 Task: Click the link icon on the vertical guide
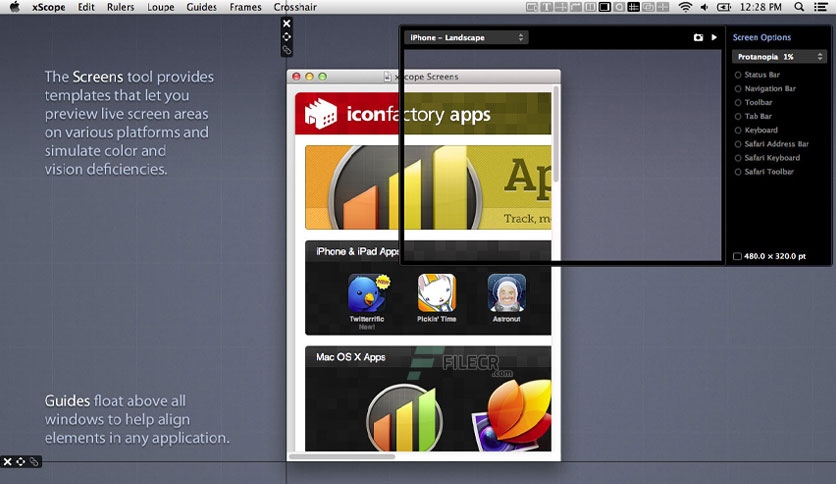(x=287, y=50)
